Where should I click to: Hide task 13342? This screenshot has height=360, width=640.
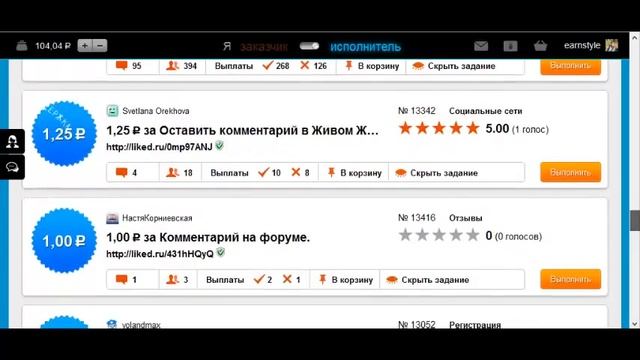[x=436, y=173]
